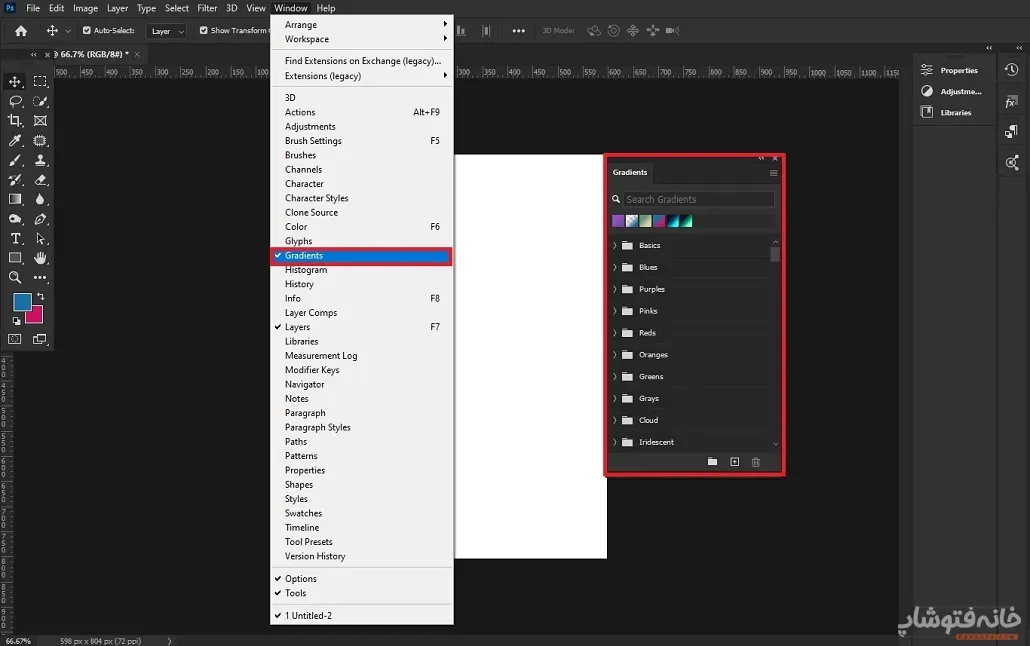This screenshot has width=1030, height=646.
Task: Open the Auto-Select Layer dropdown
Action: click(166, 31)
